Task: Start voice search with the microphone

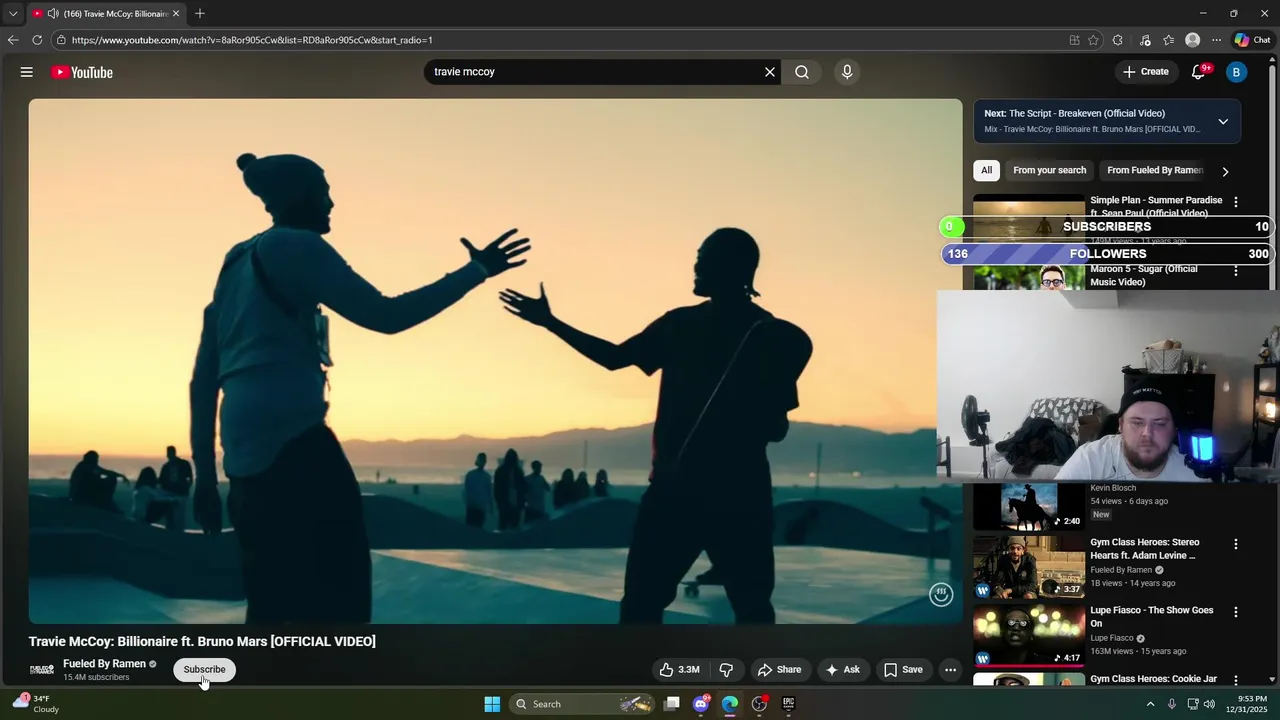Action: (847, 72)
